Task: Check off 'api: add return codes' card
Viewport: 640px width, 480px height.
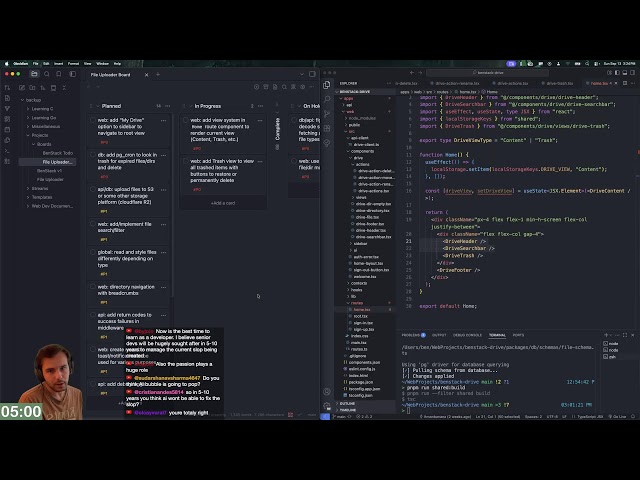Action: coord(93,315)
